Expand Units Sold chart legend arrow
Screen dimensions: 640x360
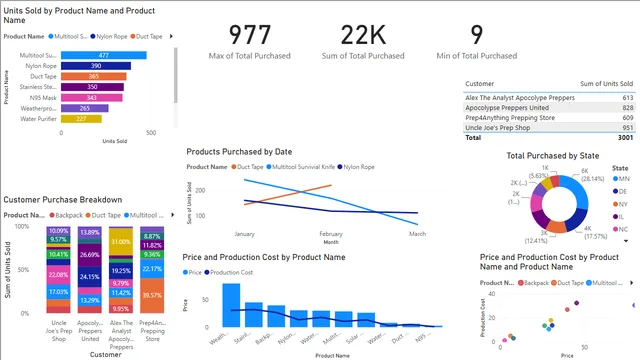coord(171,36)
